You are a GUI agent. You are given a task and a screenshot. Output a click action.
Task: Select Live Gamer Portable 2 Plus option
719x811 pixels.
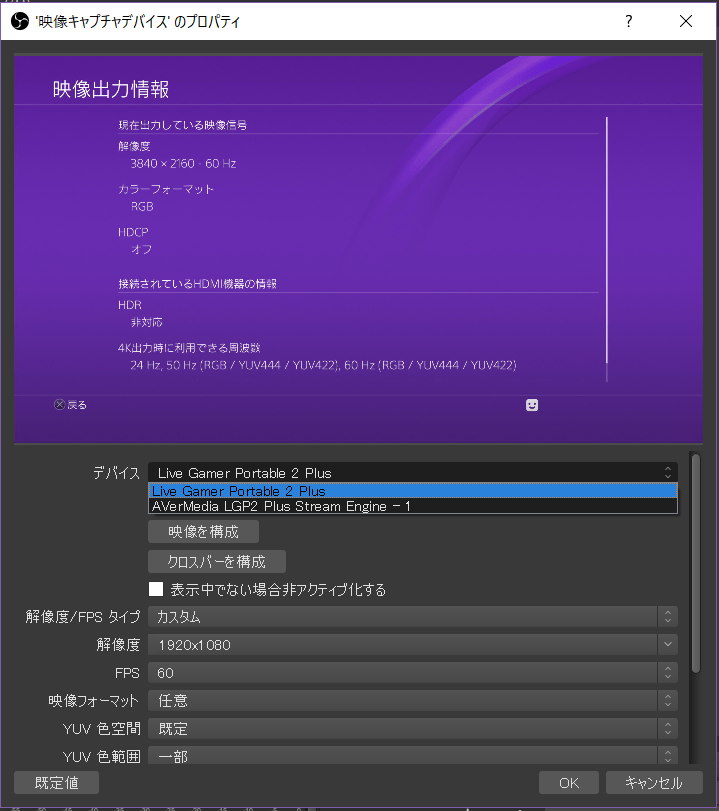[413, 491]
